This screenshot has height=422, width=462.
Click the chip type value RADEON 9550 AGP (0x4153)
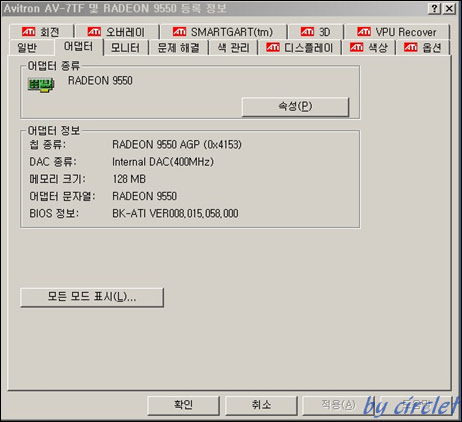(x=177, y=145)
